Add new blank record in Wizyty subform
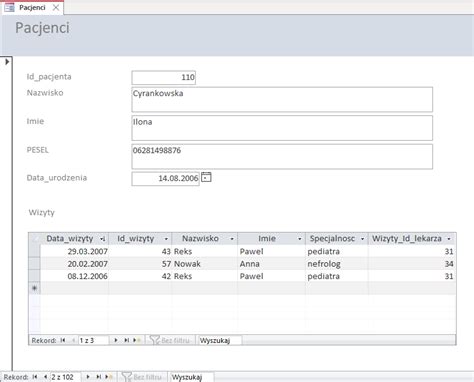 137,340
